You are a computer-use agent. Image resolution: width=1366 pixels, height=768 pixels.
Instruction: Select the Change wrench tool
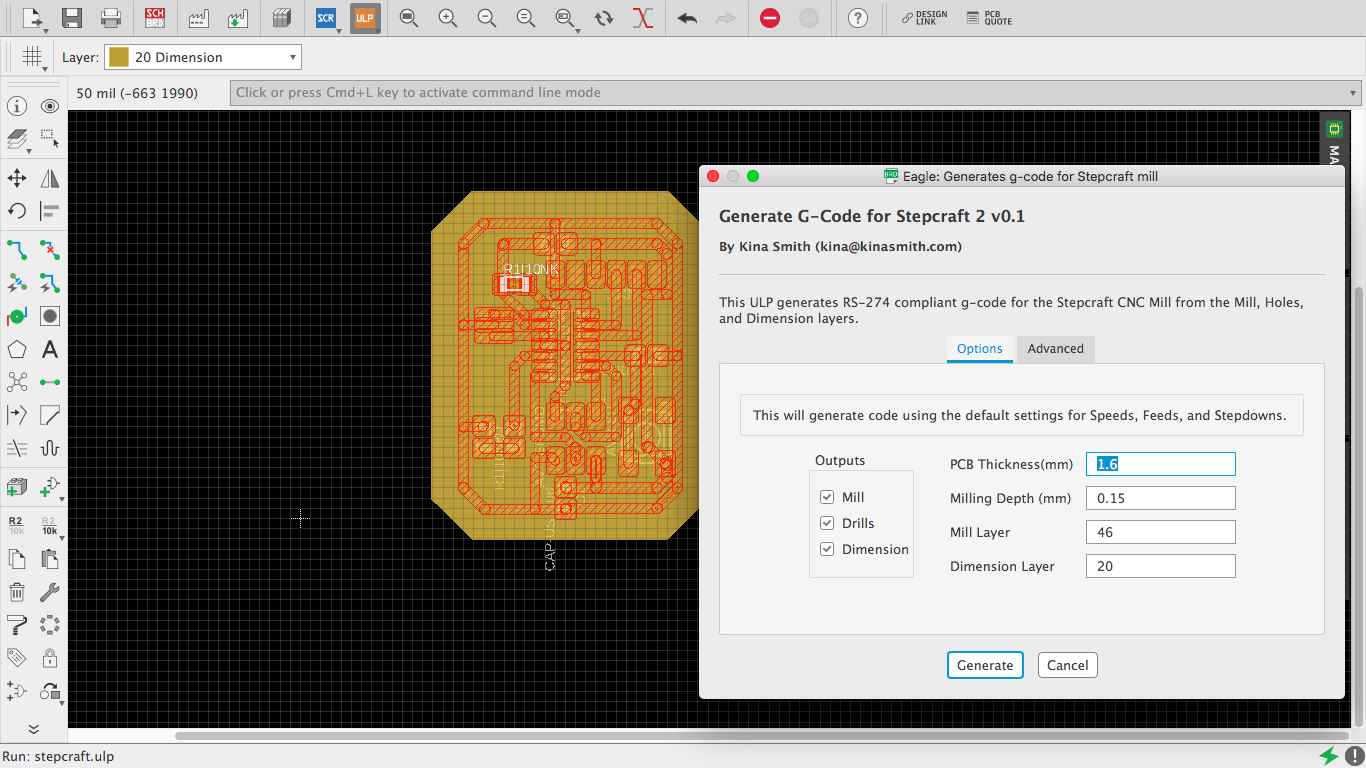(x=50, y=592)
